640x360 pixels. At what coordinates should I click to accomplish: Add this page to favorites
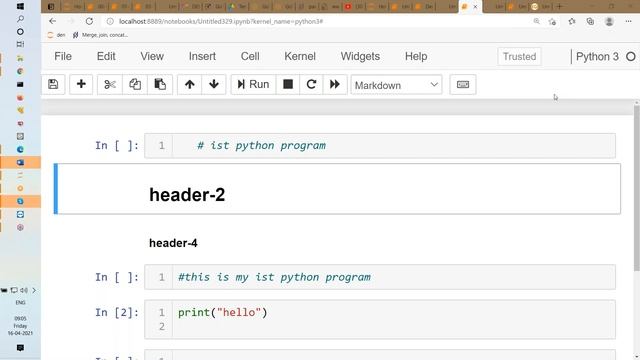click(x=553, y=21)
